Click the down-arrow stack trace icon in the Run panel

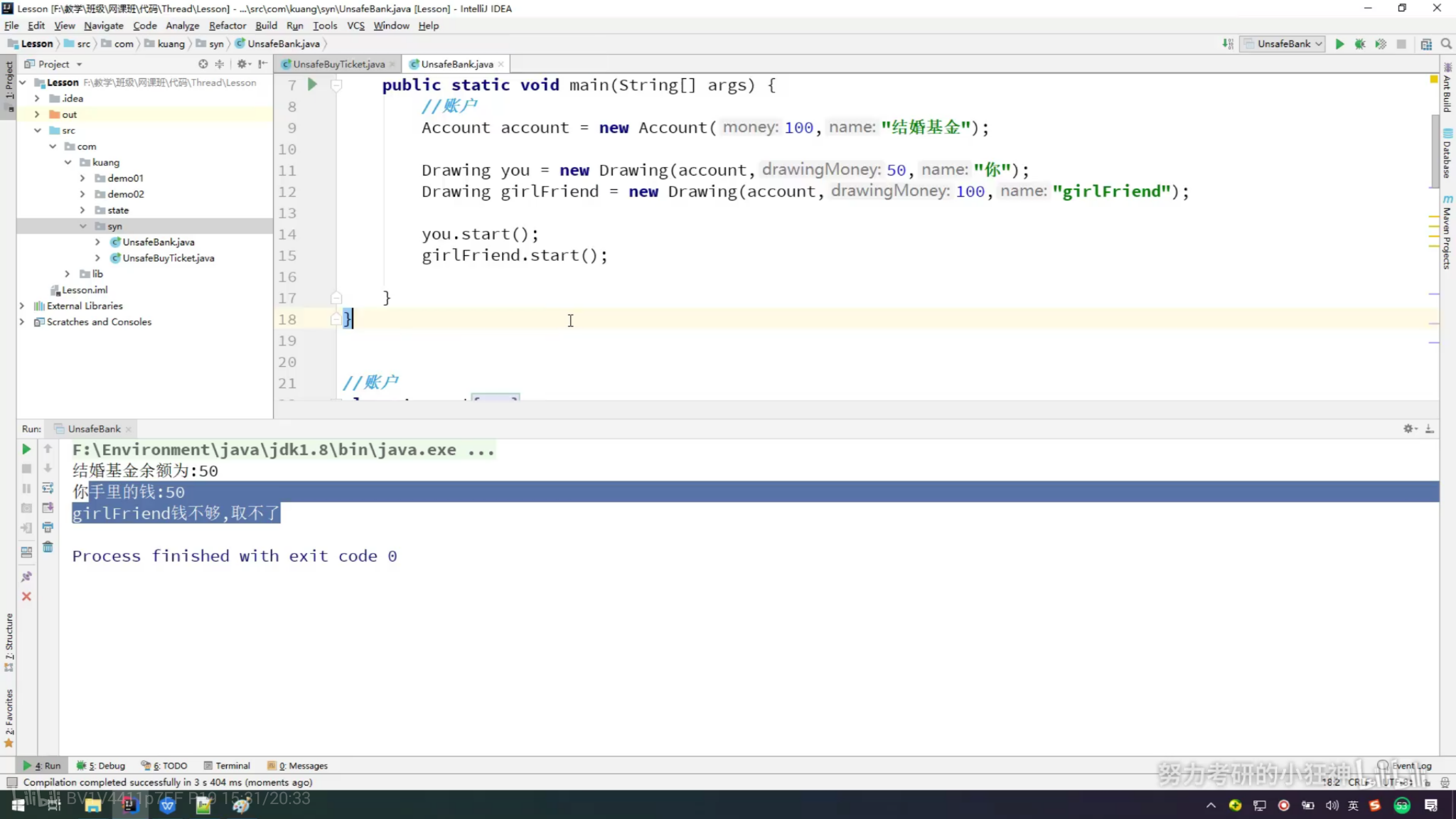[48, 469]
